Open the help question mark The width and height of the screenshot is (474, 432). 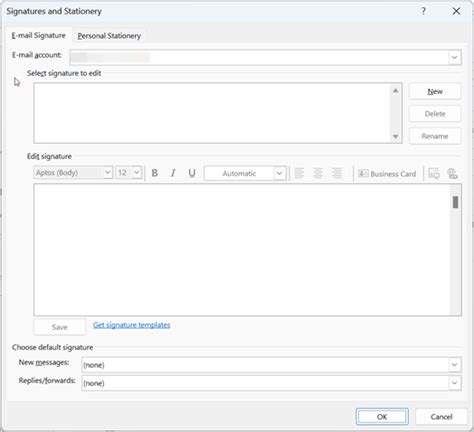point(423,11)
